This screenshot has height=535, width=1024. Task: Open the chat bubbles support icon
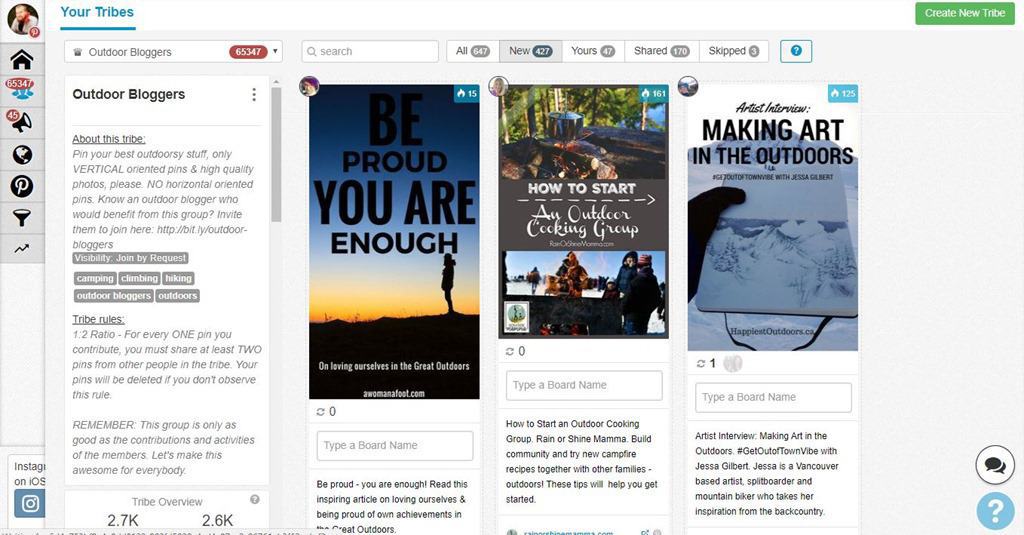(x=995, y=464)
